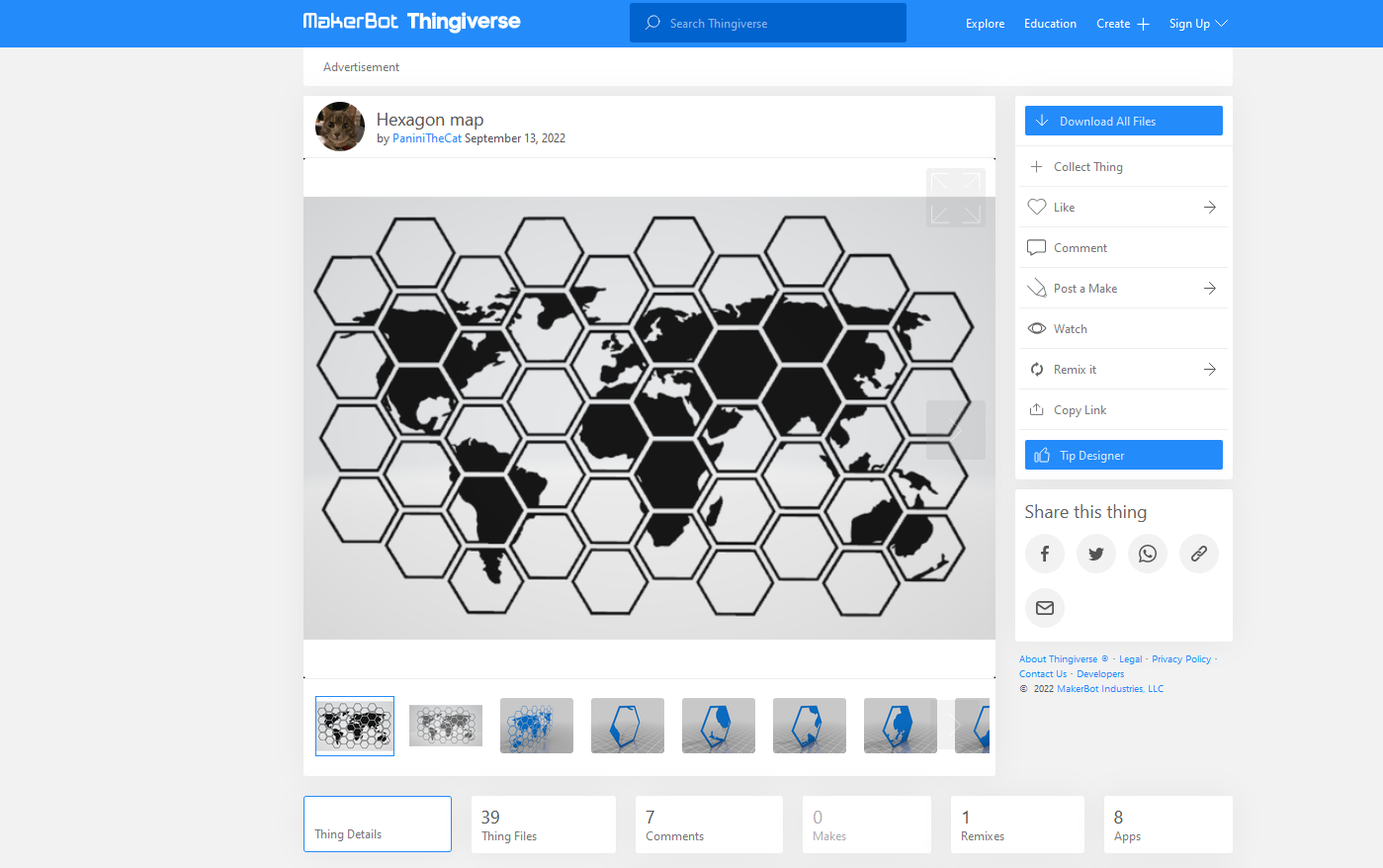
Task: Click the Collect Thing plus icon
Action: pyautogui.click(x=1037, y=167)
